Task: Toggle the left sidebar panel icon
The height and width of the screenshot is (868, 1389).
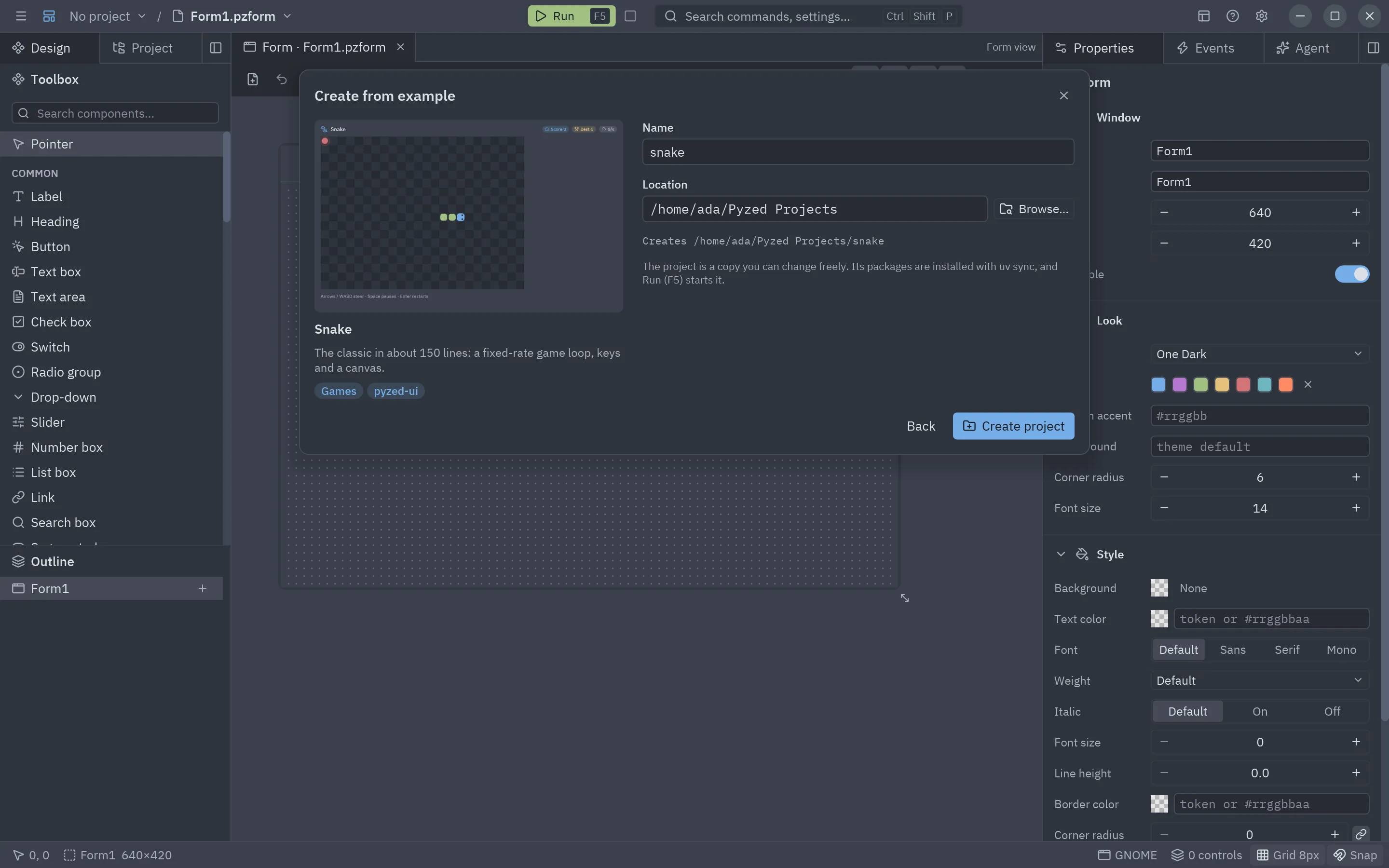Action: pyautogui.click(x=216, y=48)
